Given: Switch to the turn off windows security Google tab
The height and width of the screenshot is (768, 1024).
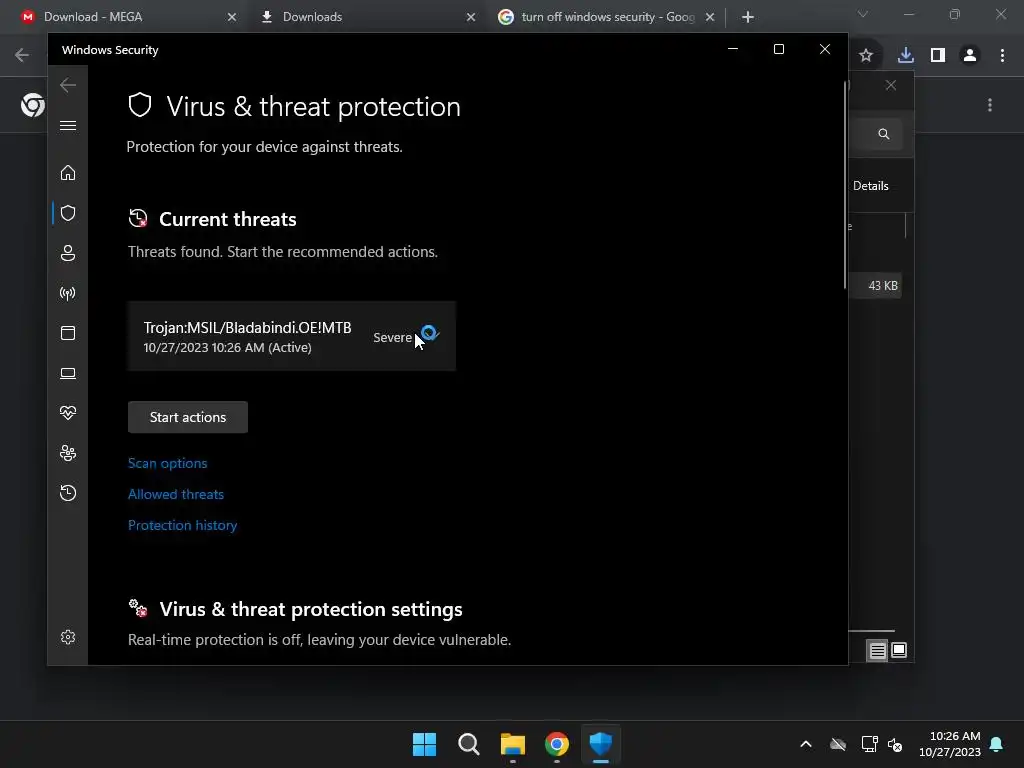Looking at the screenshot, I should [x=607, y=17].
